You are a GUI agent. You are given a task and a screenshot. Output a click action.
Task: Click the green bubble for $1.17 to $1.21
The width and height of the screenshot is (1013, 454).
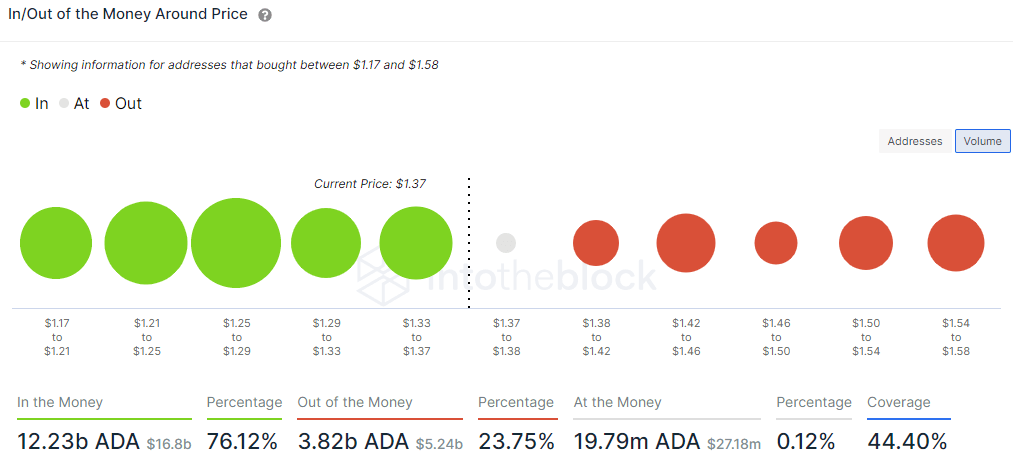point(56,243)
